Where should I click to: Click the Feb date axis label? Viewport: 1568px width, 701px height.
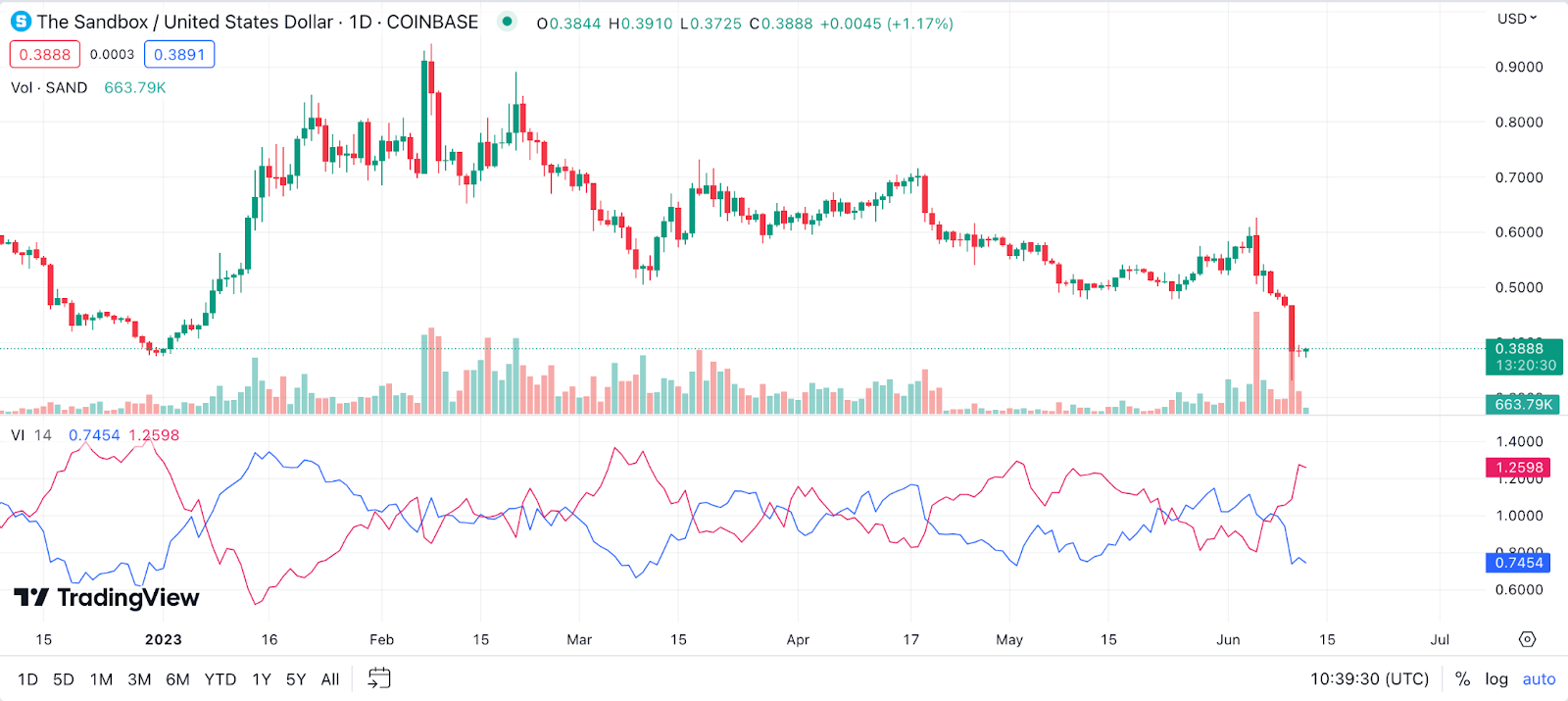(x=381, y=639)
